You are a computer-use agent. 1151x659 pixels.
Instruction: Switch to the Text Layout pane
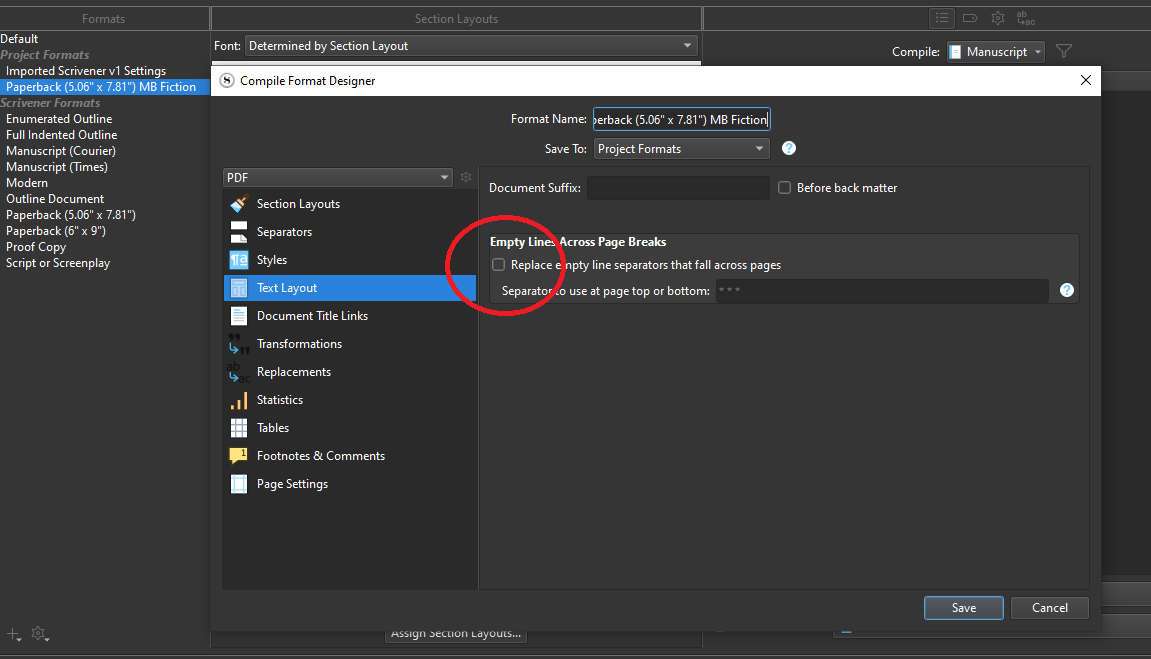[350, 288]
